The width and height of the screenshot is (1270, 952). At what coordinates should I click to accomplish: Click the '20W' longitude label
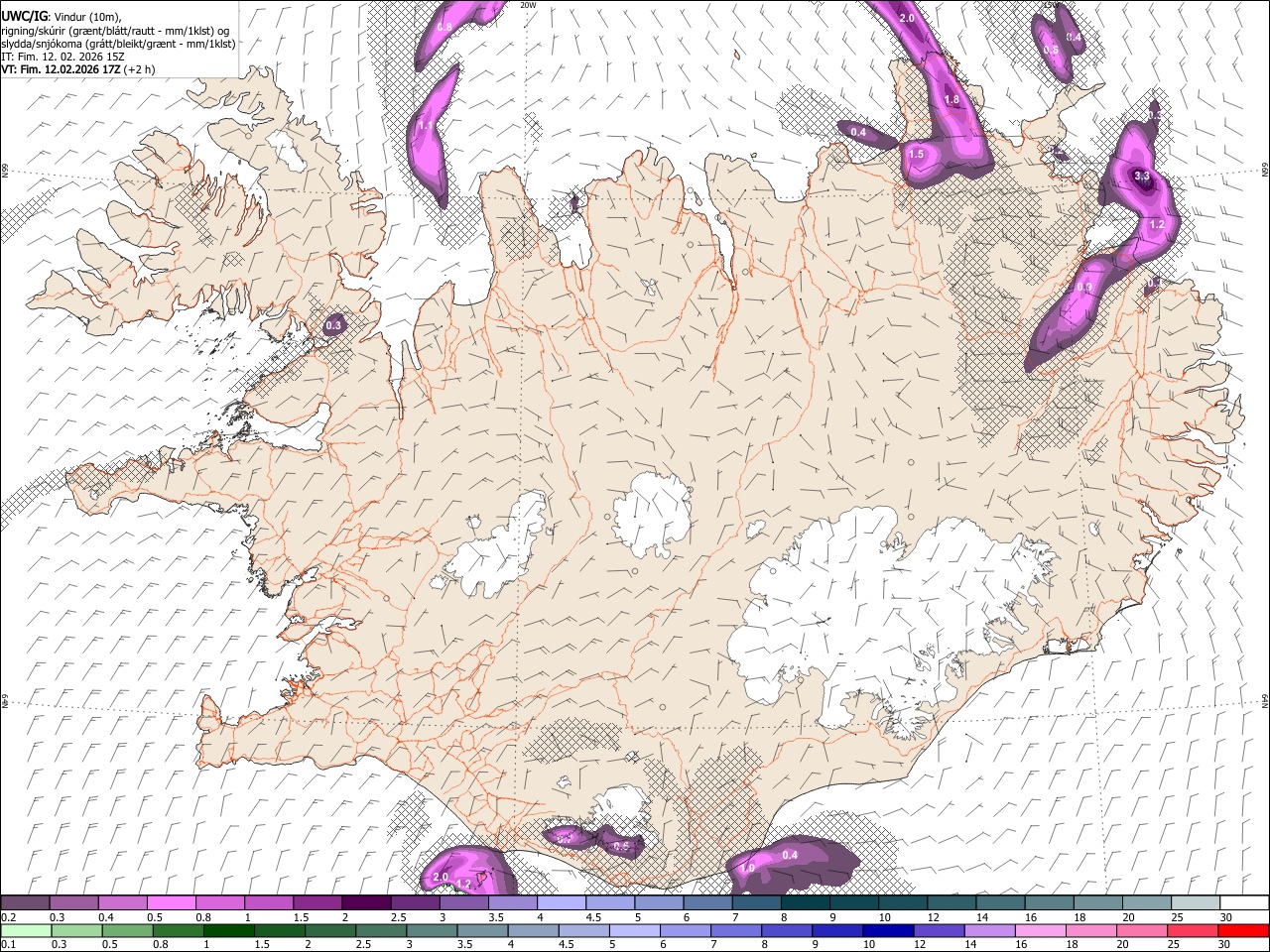pos(528,5)
